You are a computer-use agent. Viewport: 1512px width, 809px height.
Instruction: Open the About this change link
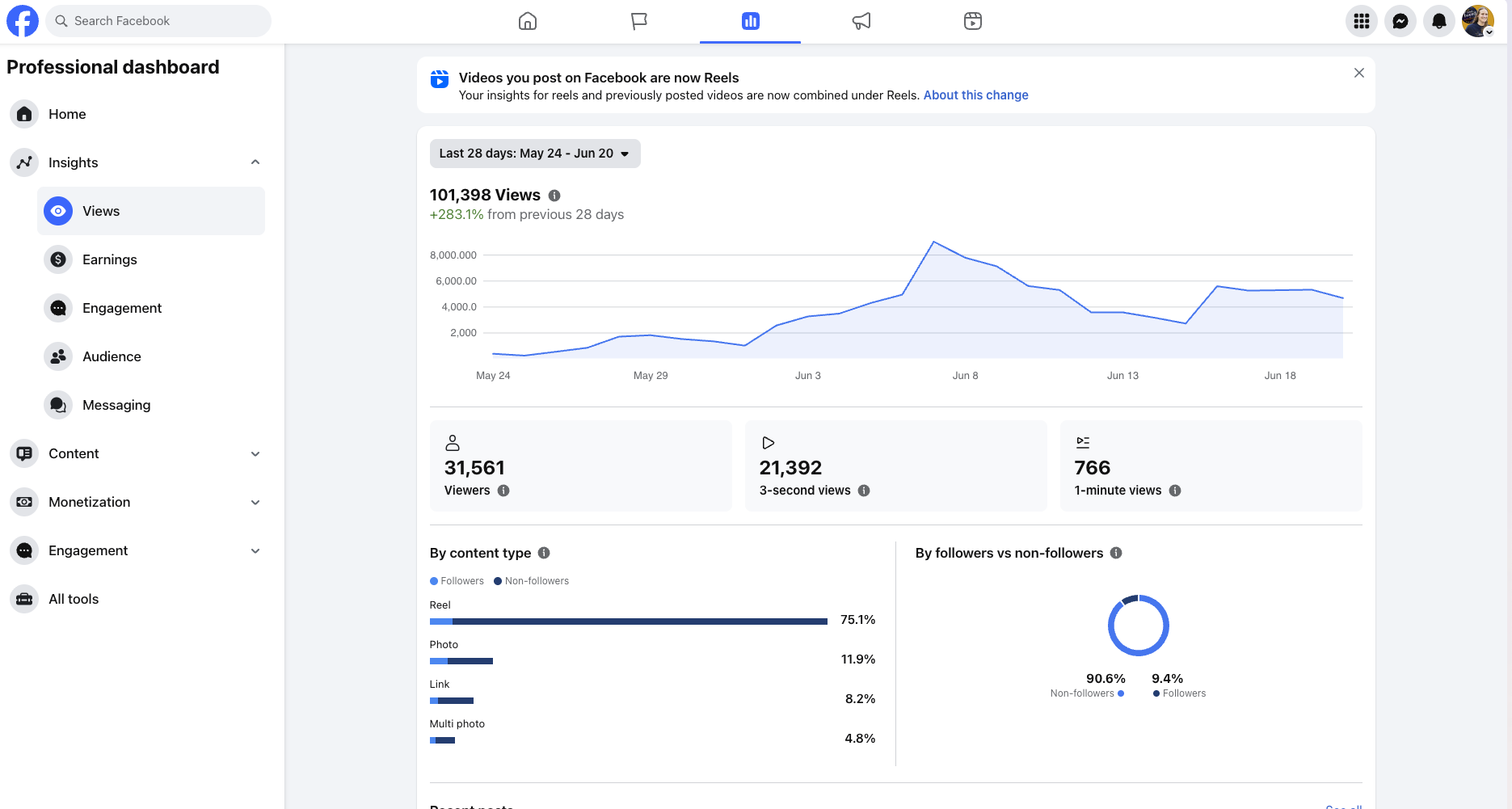point(975,95)
